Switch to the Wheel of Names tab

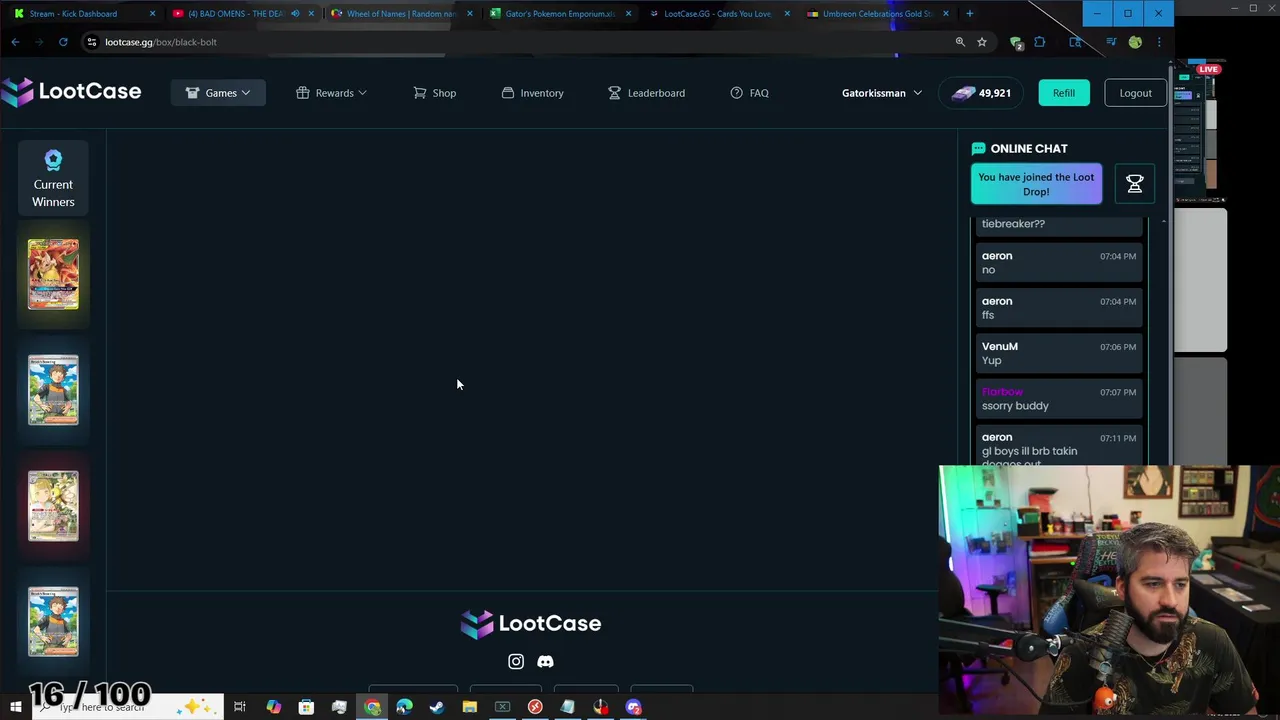(x=400, y=14)
